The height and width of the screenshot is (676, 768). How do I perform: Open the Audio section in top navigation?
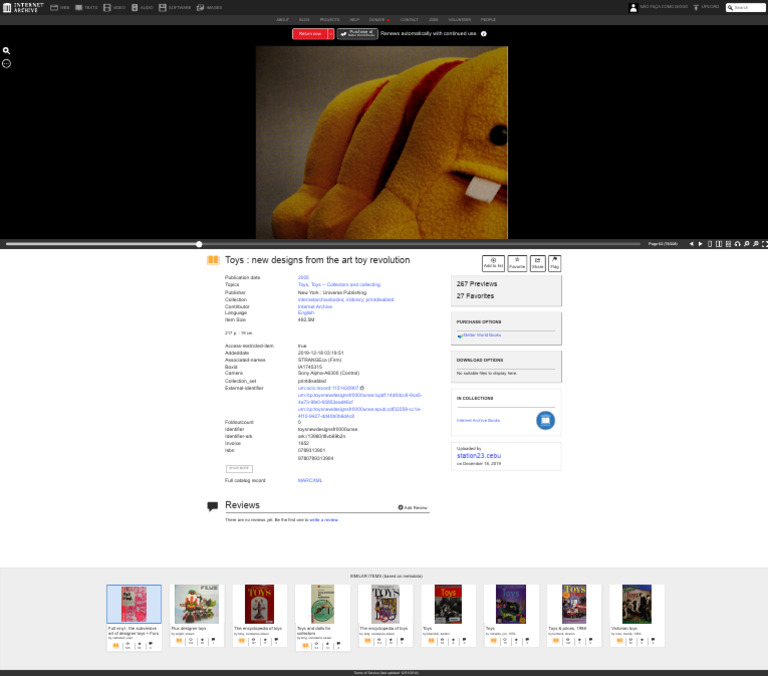142,7
